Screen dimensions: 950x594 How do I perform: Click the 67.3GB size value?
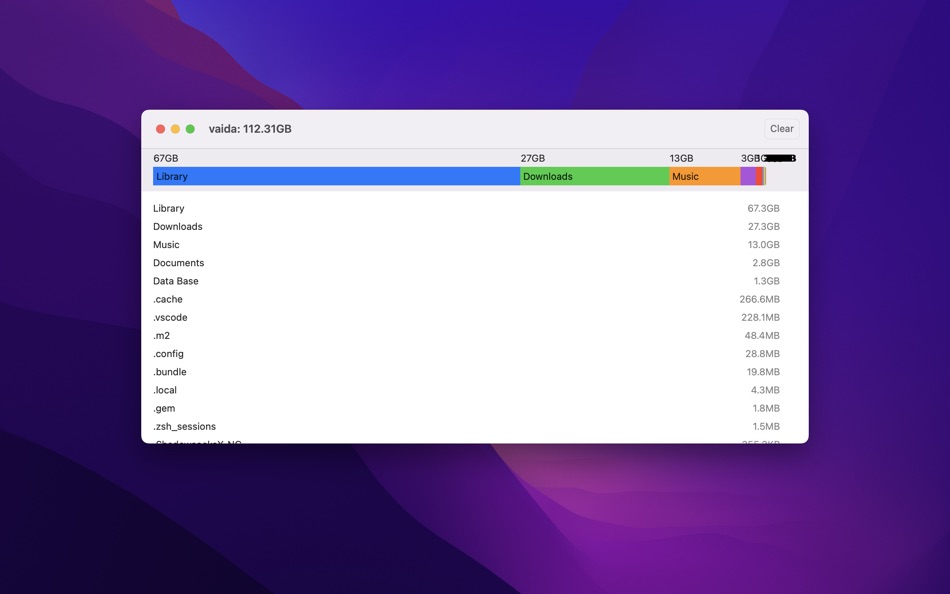coord(763,209)
